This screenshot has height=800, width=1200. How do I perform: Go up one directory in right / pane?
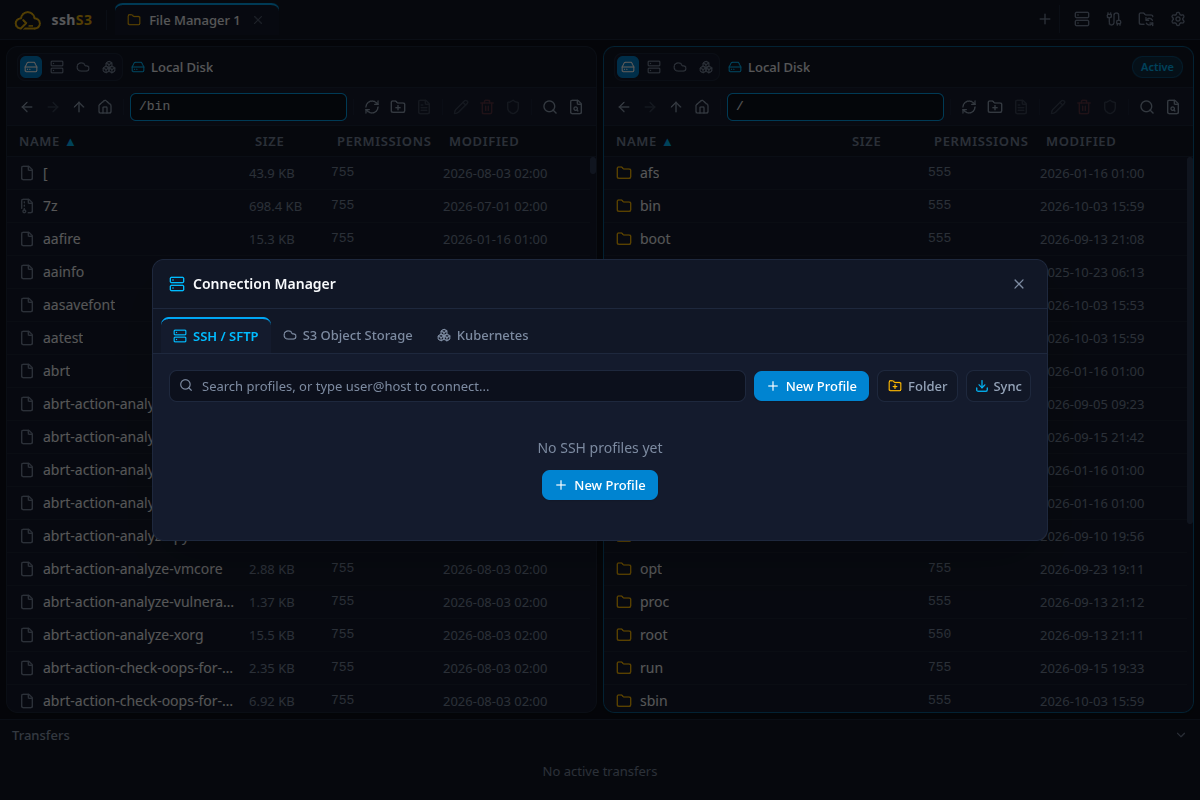tap(676, 107)
